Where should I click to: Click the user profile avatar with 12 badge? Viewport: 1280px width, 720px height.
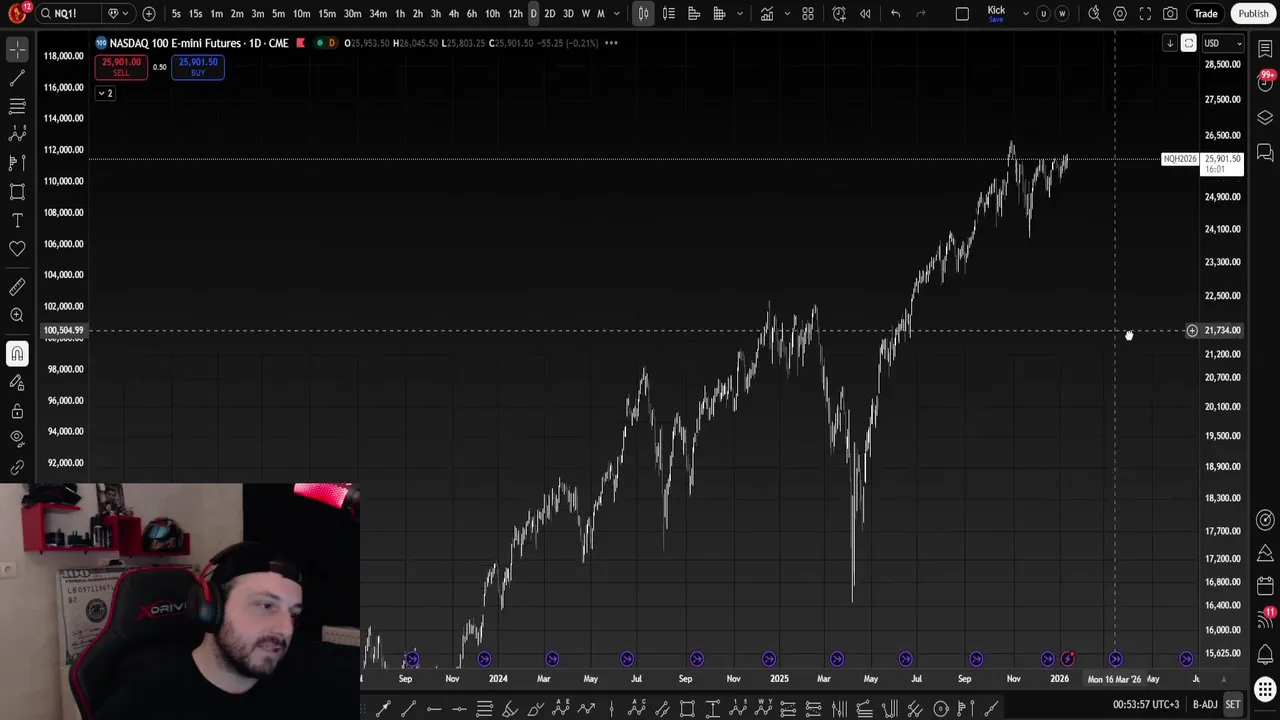coord(17,13)
